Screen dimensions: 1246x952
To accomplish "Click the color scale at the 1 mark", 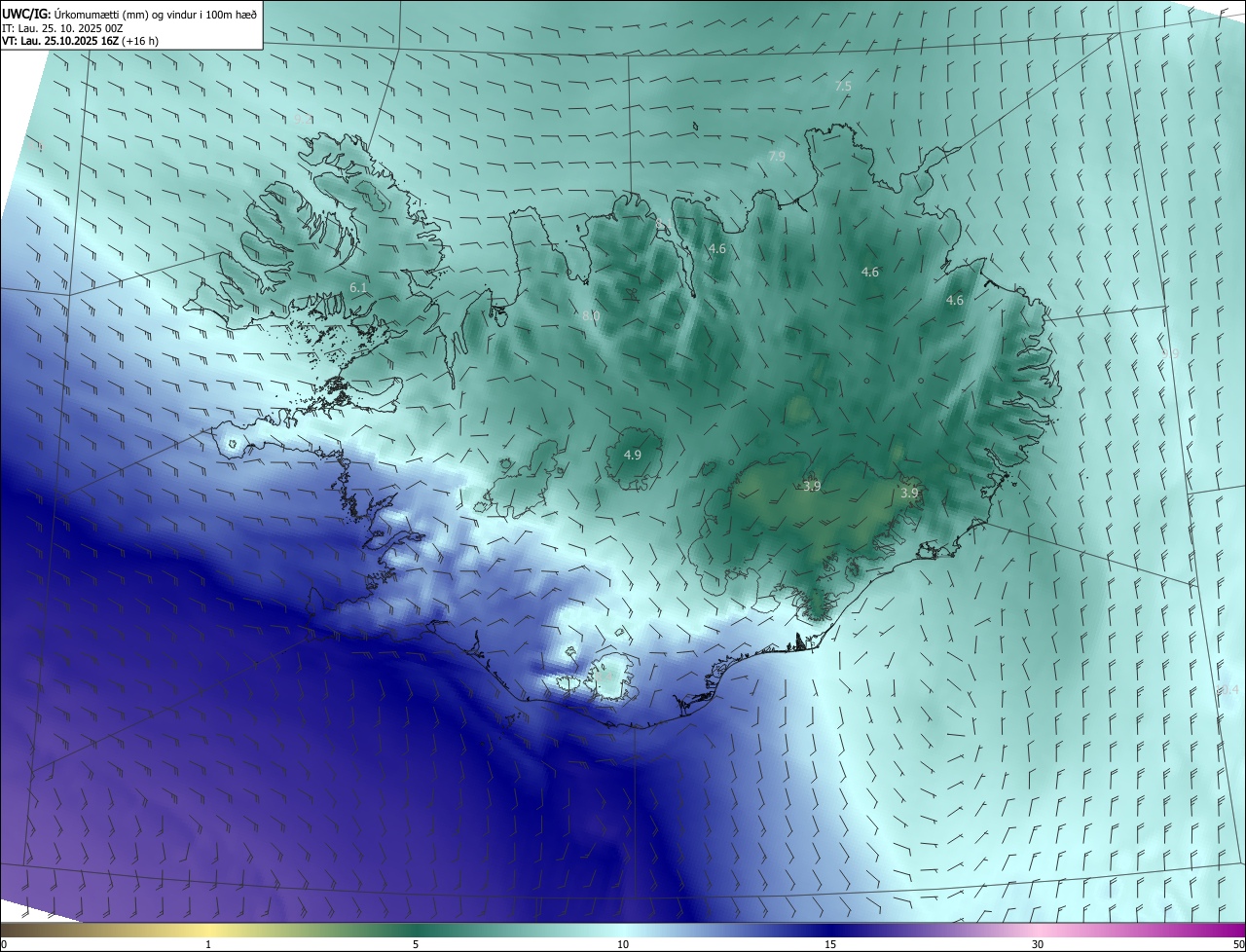I will pos(208,944).
